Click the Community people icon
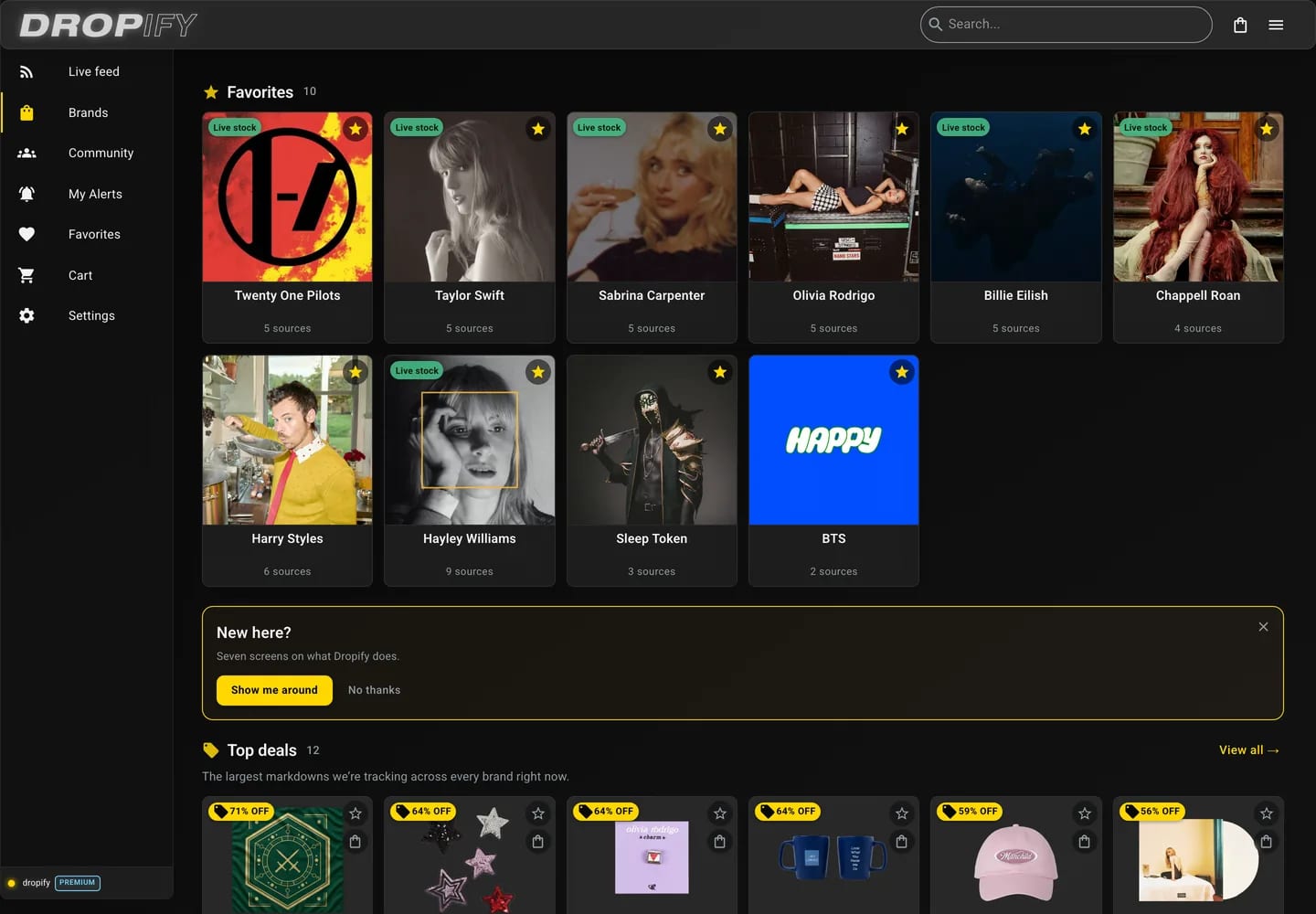This screenshot has height=914, width=1316. click(x=27, y=154)
